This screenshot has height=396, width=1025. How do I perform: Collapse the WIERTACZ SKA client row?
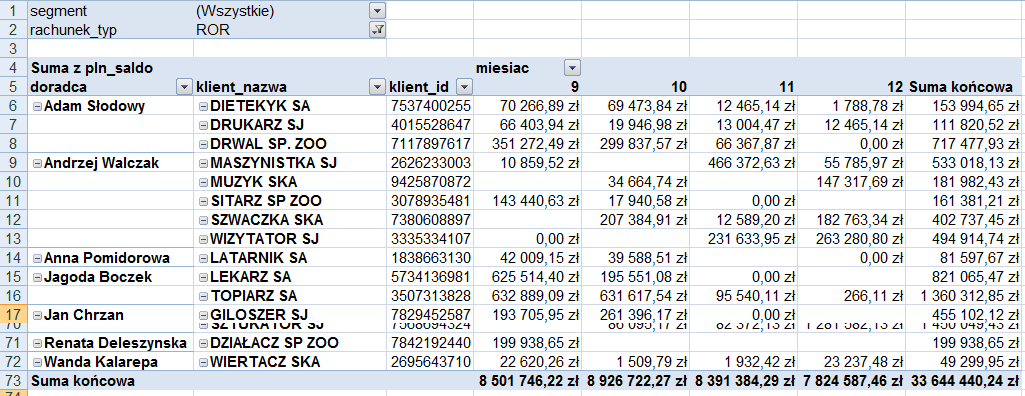point(203,361)
